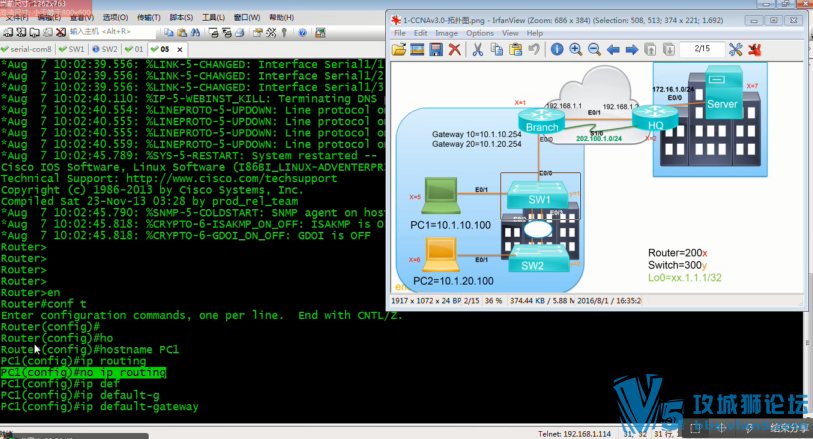Click the Server in topology image
The height and width of the screenshot is (439, 813).
point(723,93)
